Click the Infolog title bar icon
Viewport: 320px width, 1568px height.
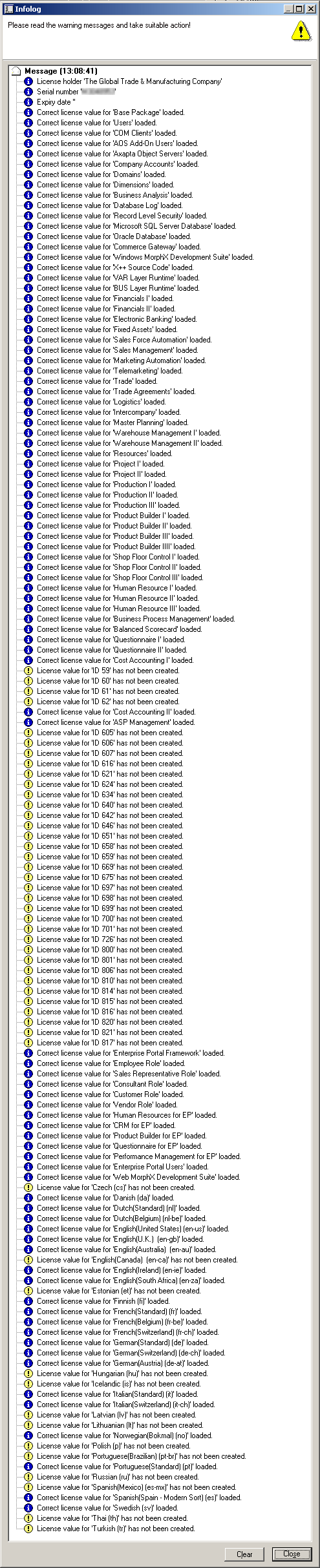[x=8, y=8]
